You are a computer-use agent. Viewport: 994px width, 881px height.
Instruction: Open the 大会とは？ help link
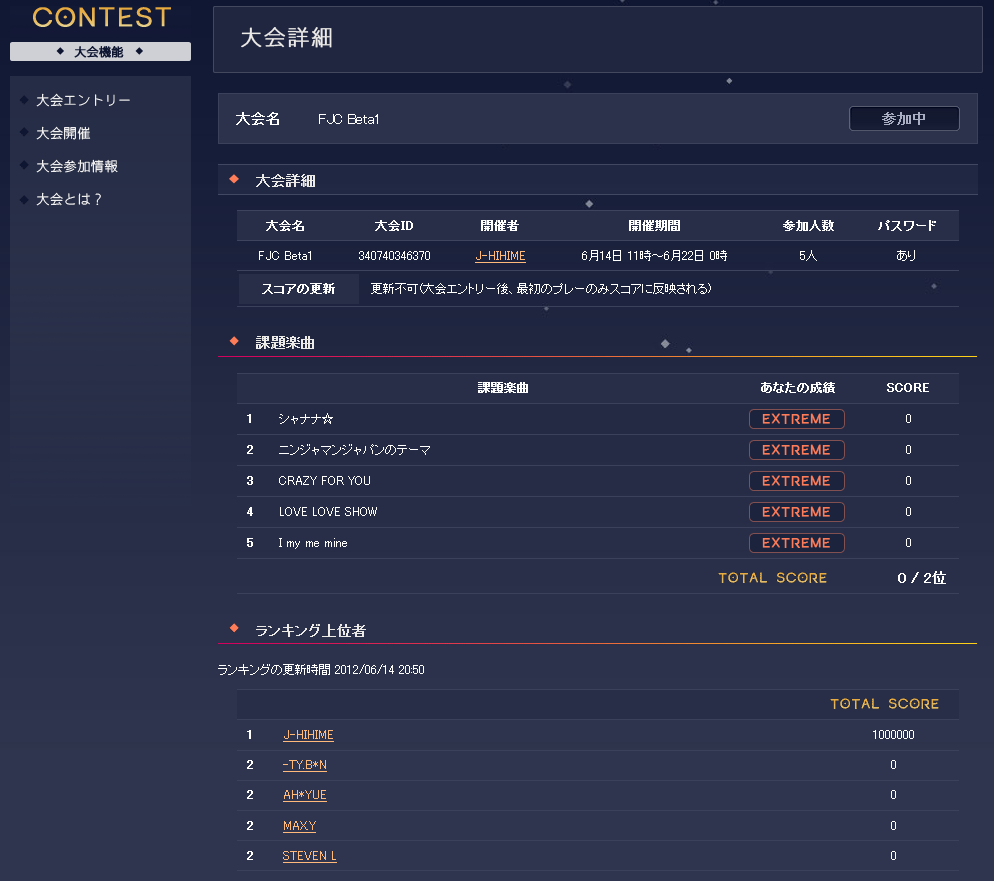coord(69,199)
